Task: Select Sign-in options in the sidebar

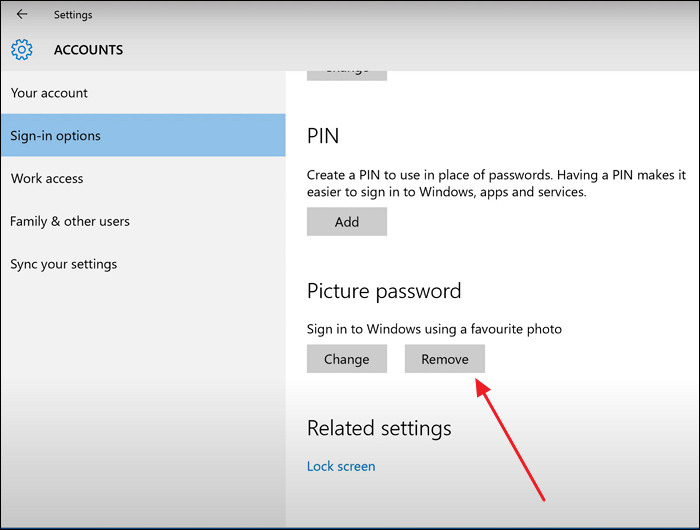Action: click(56, 136)
